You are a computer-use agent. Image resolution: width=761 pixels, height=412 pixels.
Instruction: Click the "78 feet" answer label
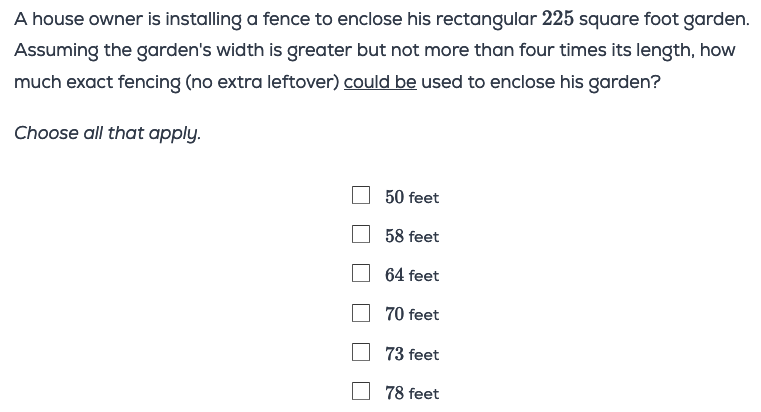pyautogui.click(x=412, y=393)
